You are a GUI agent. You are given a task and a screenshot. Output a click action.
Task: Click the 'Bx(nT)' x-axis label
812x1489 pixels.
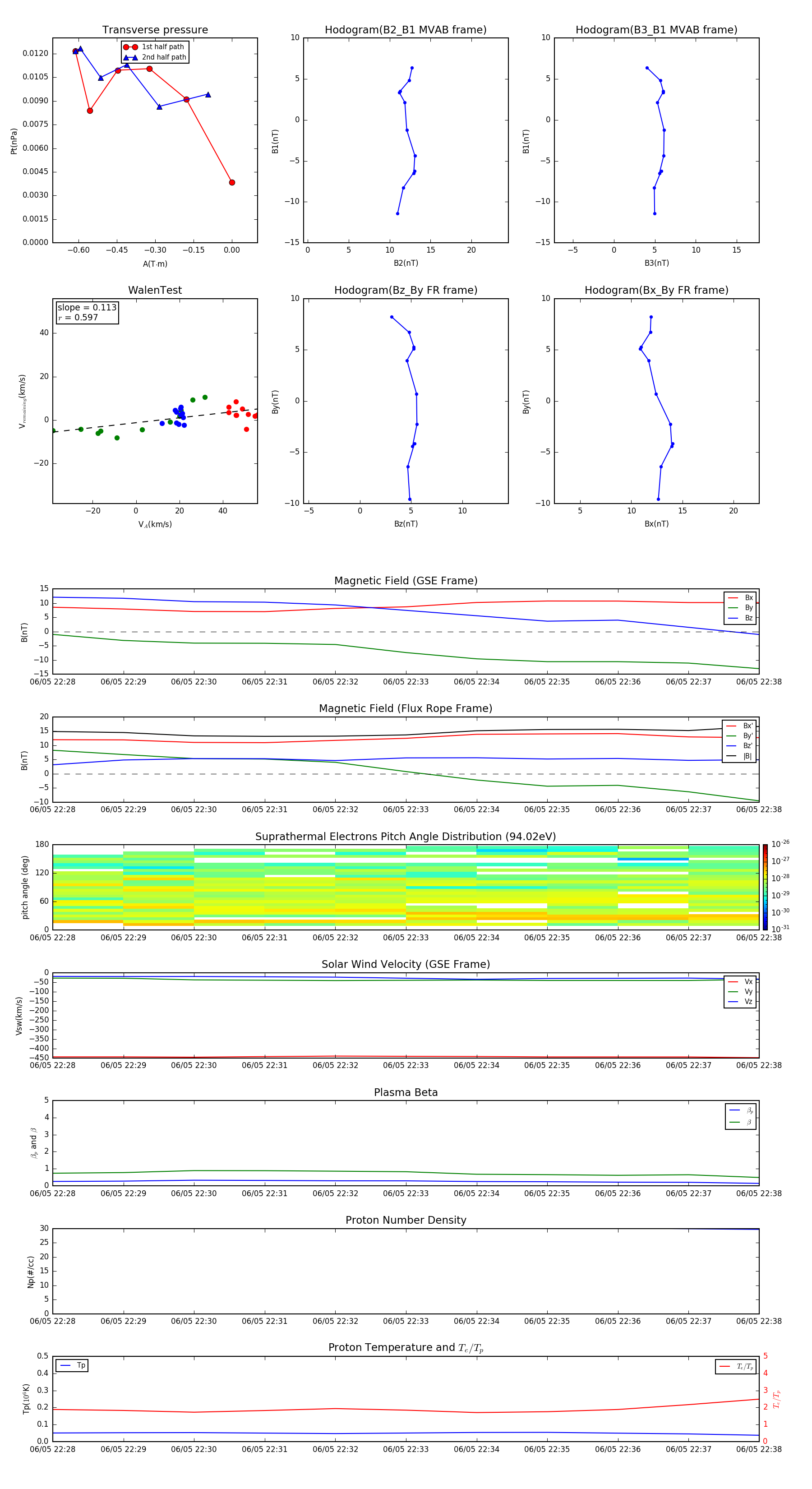pyautogui.click(x=656, y=524)
